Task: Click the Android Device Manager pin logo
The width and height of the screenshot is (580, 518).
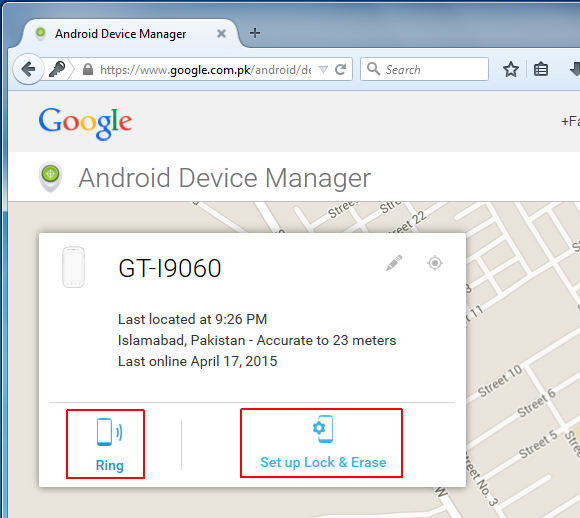Action: coord(51,176)
